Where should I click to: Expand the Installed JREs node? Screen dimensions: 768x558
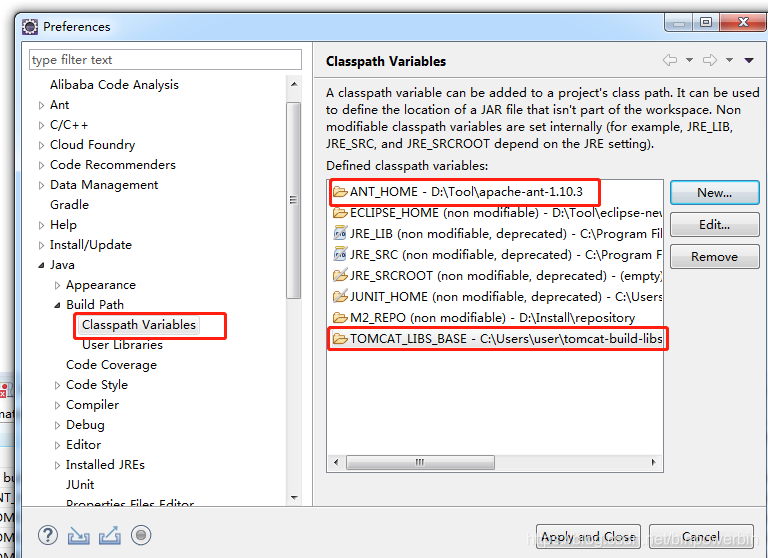point(57,465)
